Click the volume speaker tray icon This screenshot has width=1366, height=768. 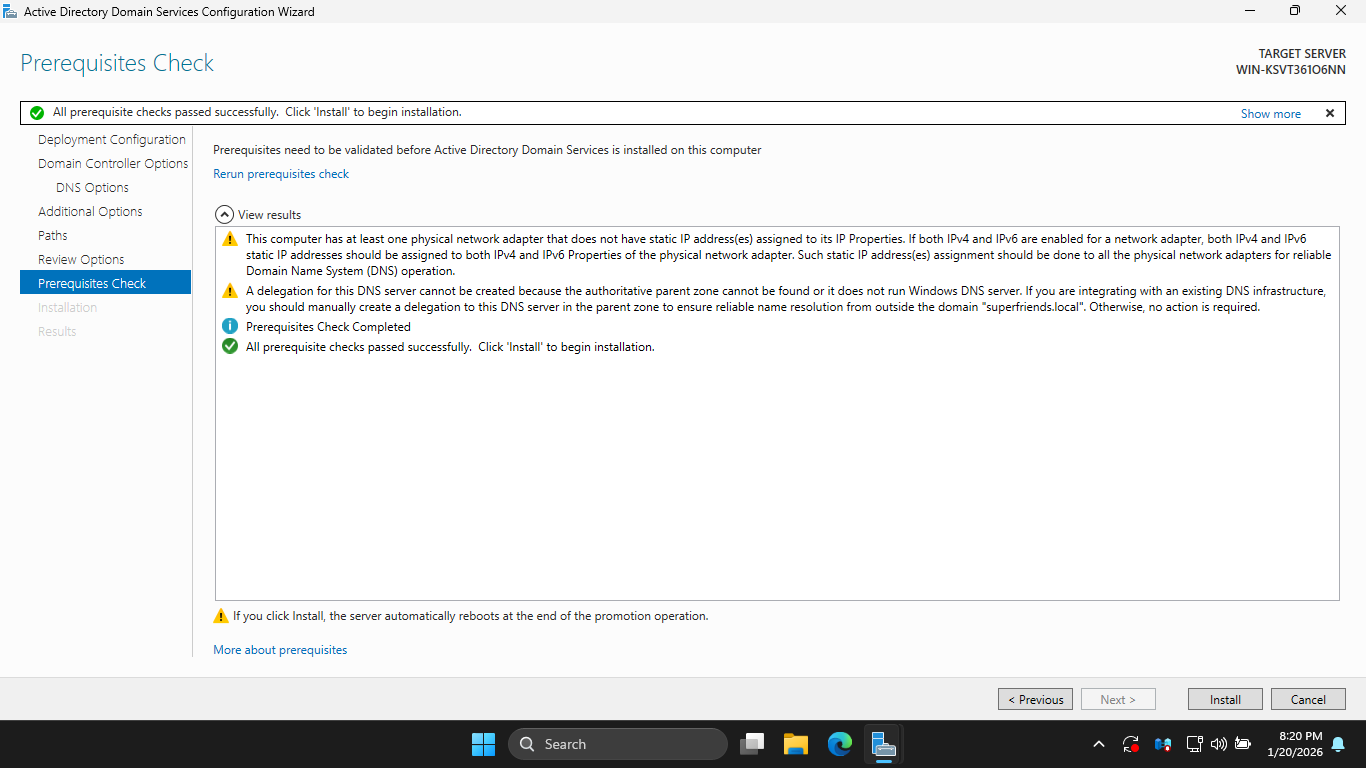coord(1218,744)
